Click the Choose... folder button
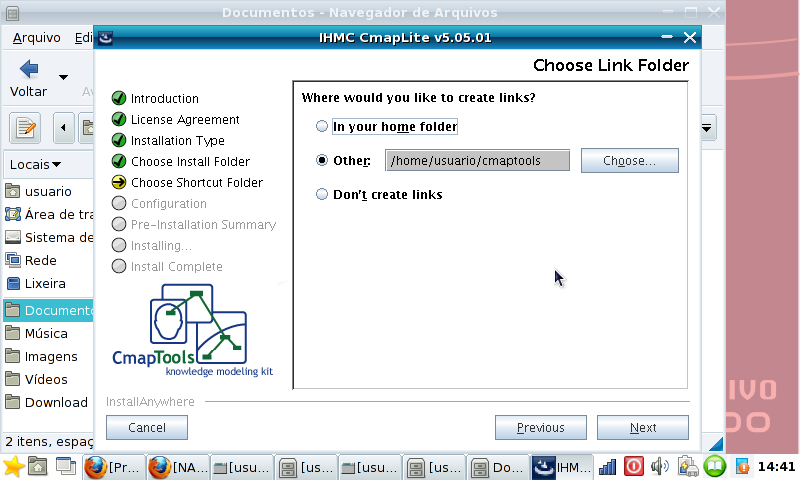Viewport: 800px width, 480px height. coord(630,161)
